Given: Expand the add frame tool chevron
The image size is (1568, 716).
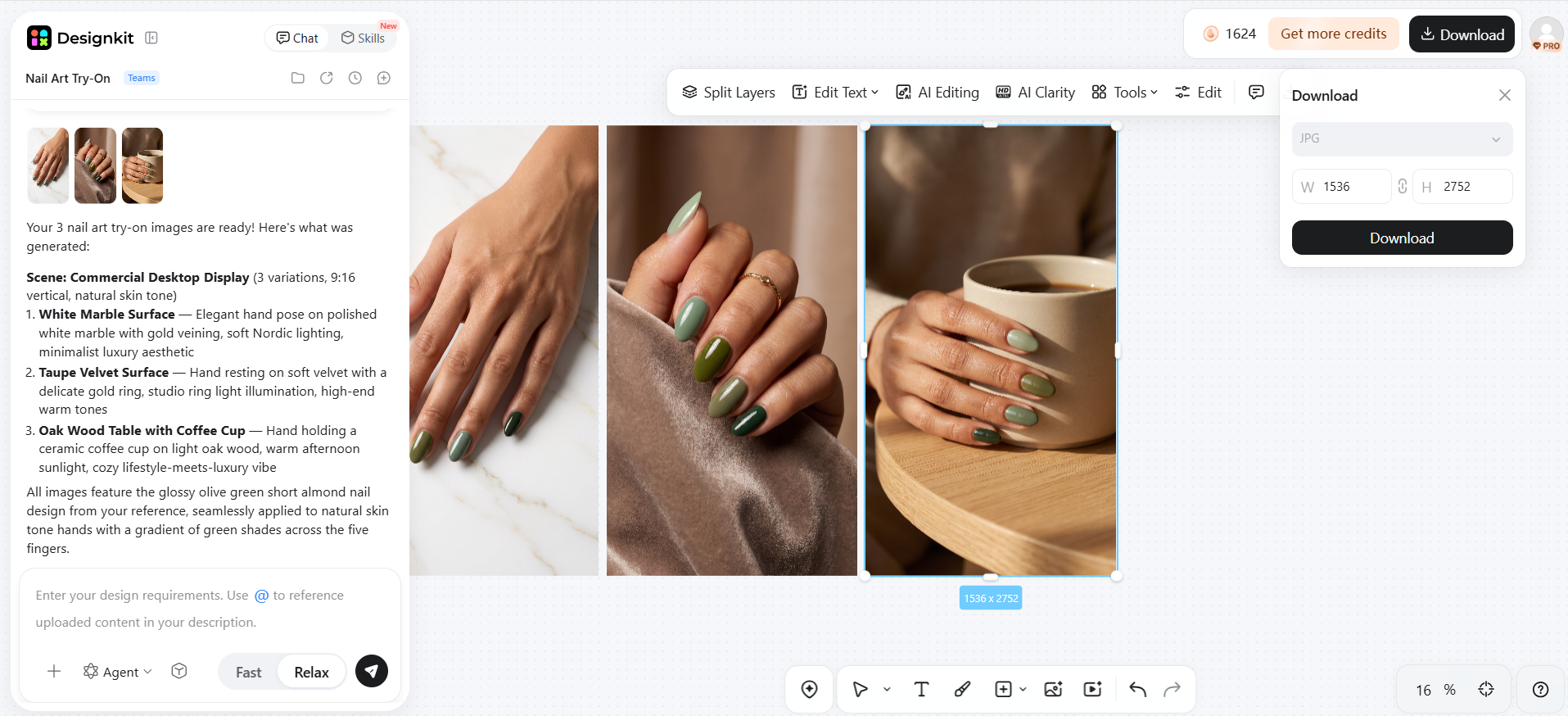Looking at the screenshot, I should click(1023, 690).
